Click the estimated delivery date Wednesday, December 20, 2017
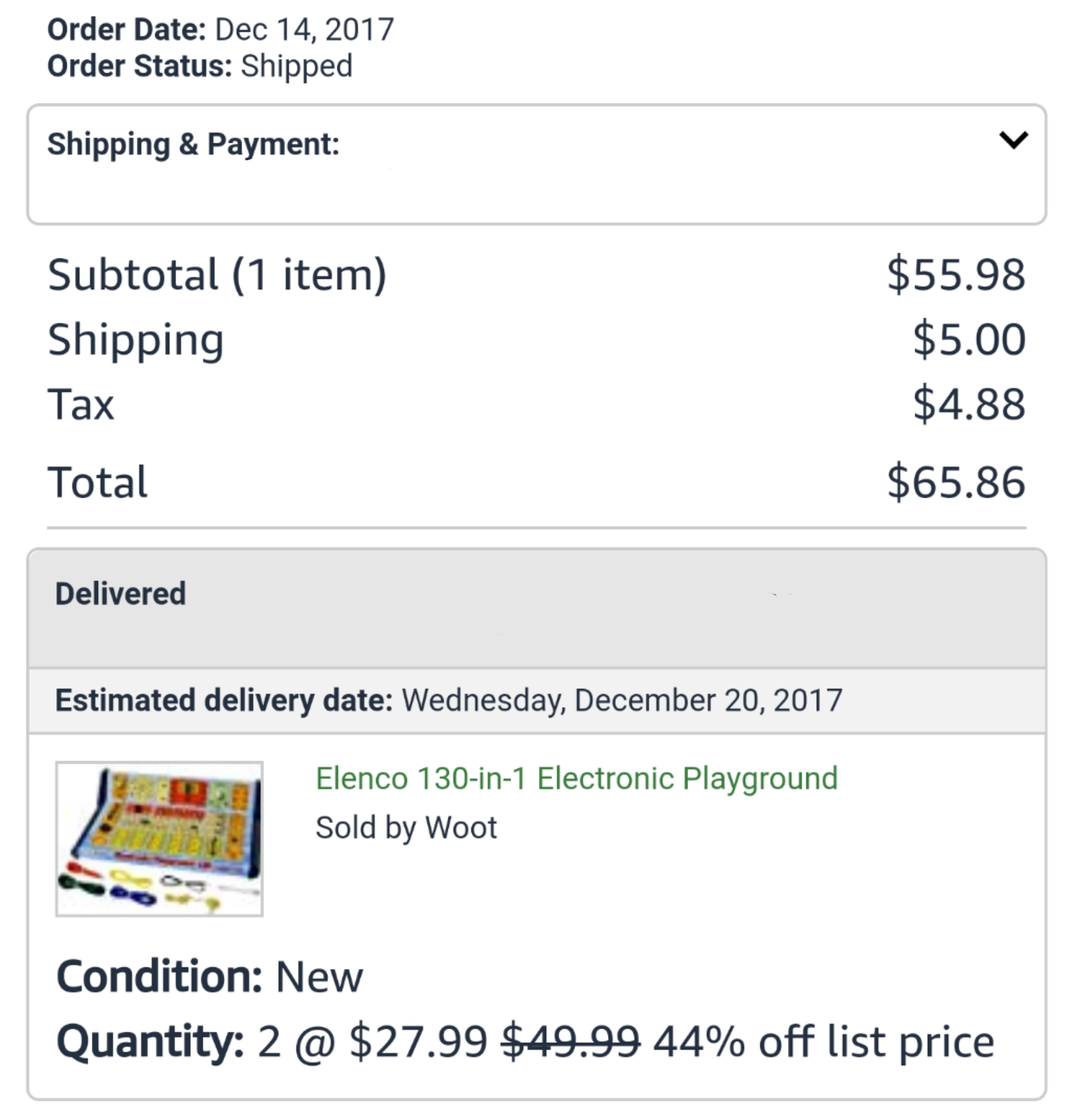The image size is (1065, 1120). [x=622, y=699]
